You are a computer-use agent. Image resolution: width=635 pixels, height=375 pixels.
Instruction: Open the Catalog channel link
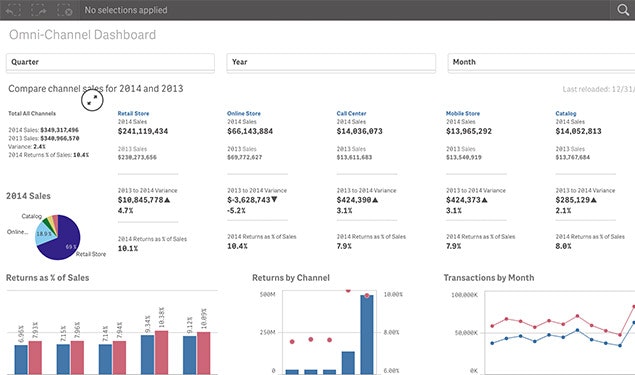pyautogui.click(x=566, y=113)
